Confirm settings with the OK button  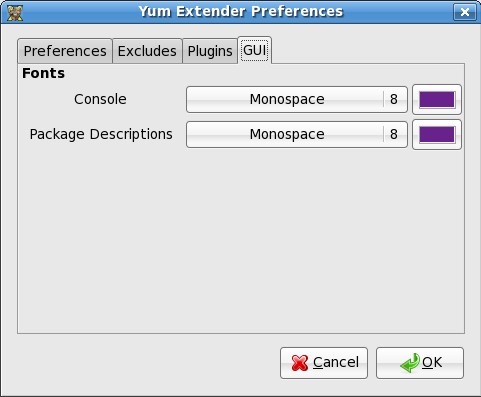coord(420,363)
